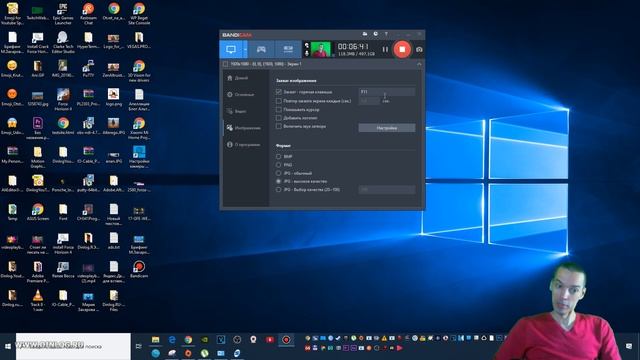Collapse the target info bar chevron
The image size is (640, 360).
click(419, 64)
